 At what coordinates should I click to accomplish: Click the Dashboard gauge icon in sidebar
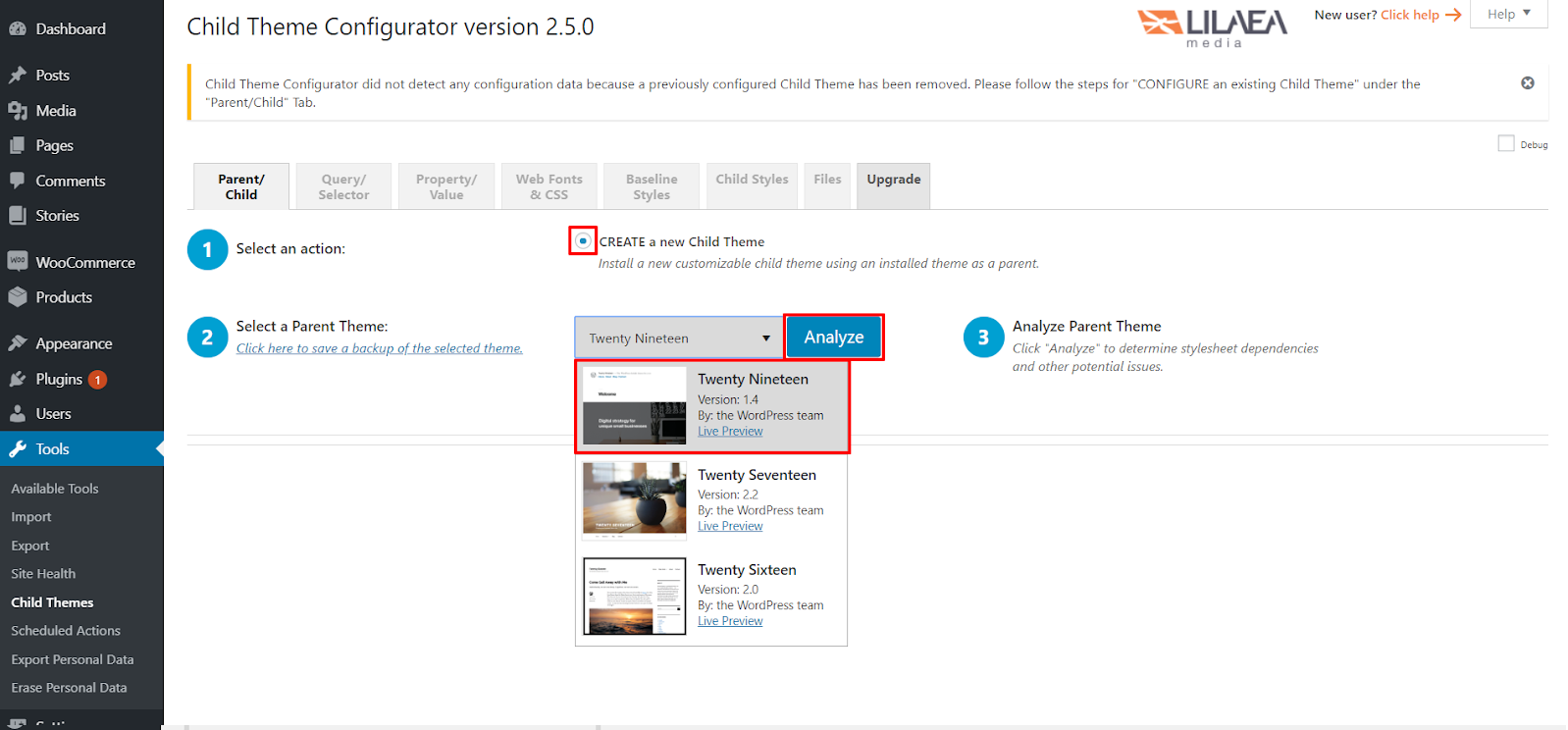[18, 29]
